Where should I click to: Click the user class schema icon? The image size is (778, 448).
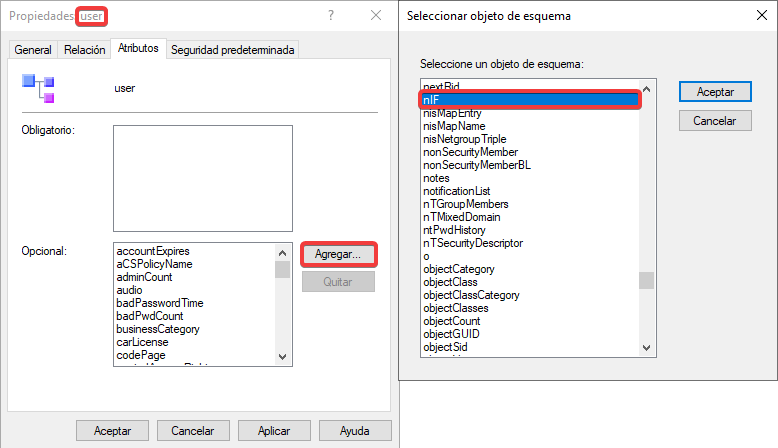click(38, 88)
